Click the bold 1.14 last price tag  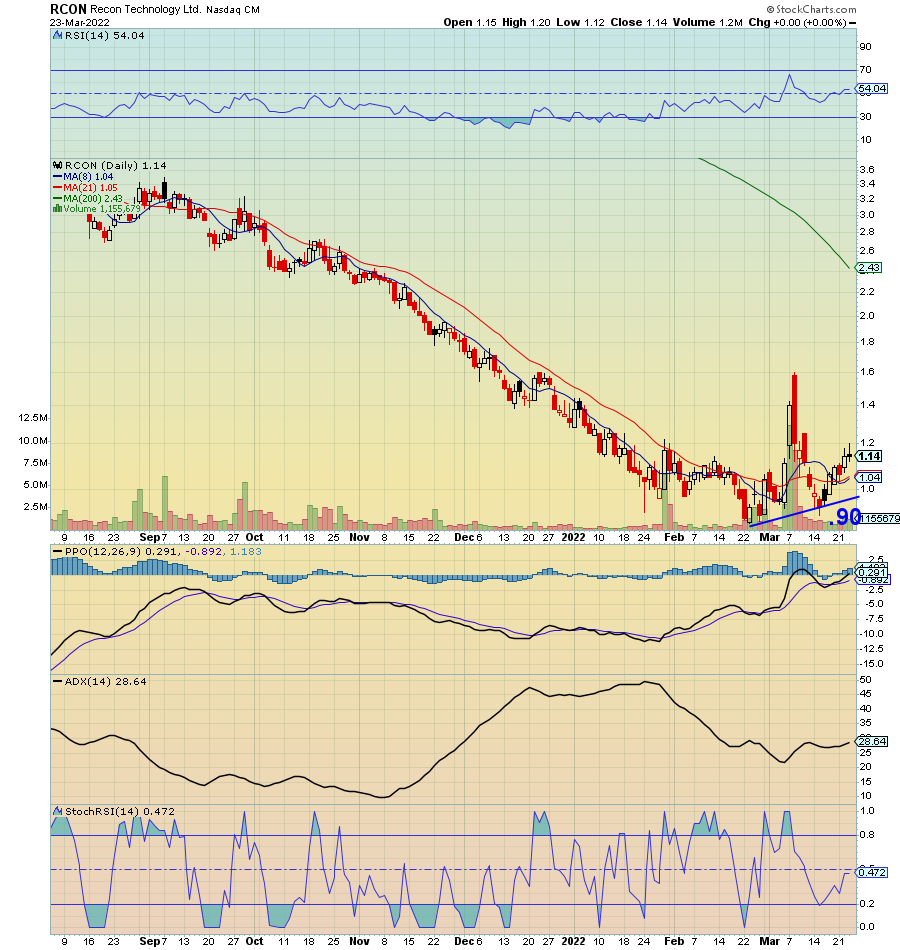click(869, 456)
